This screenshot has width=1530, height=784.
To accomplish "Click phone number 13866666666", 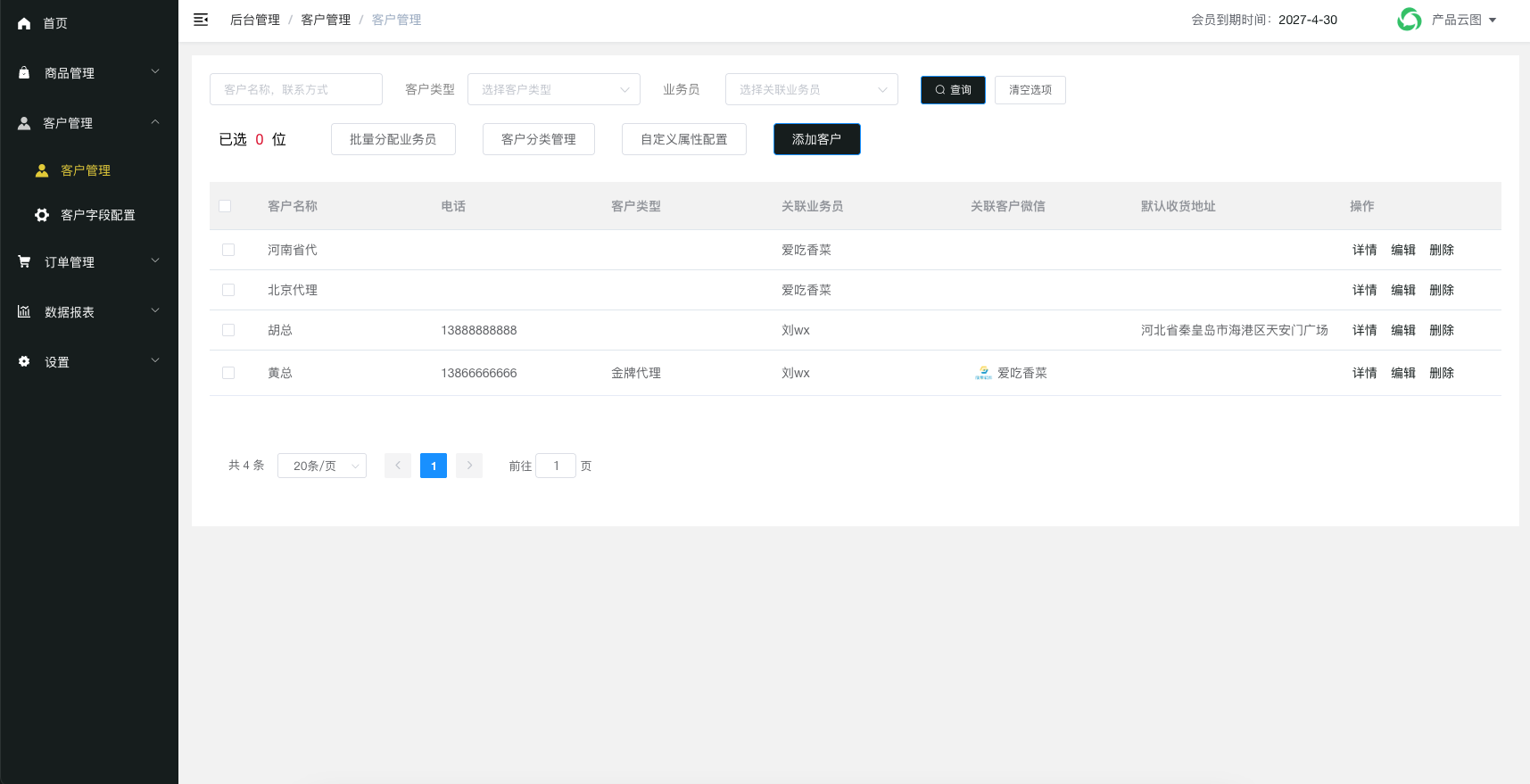I will (x=479, y=373).
